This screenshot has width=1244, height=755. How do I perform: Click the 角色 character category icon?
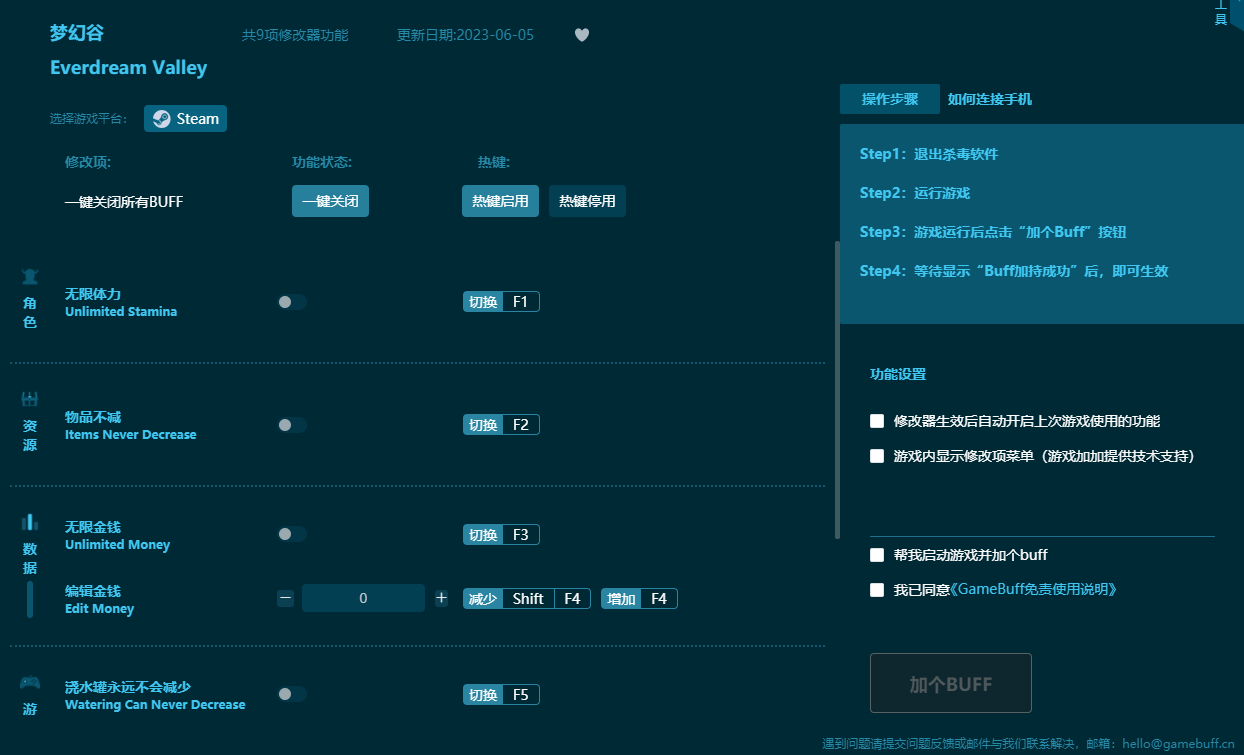click(x=30, y=277)
